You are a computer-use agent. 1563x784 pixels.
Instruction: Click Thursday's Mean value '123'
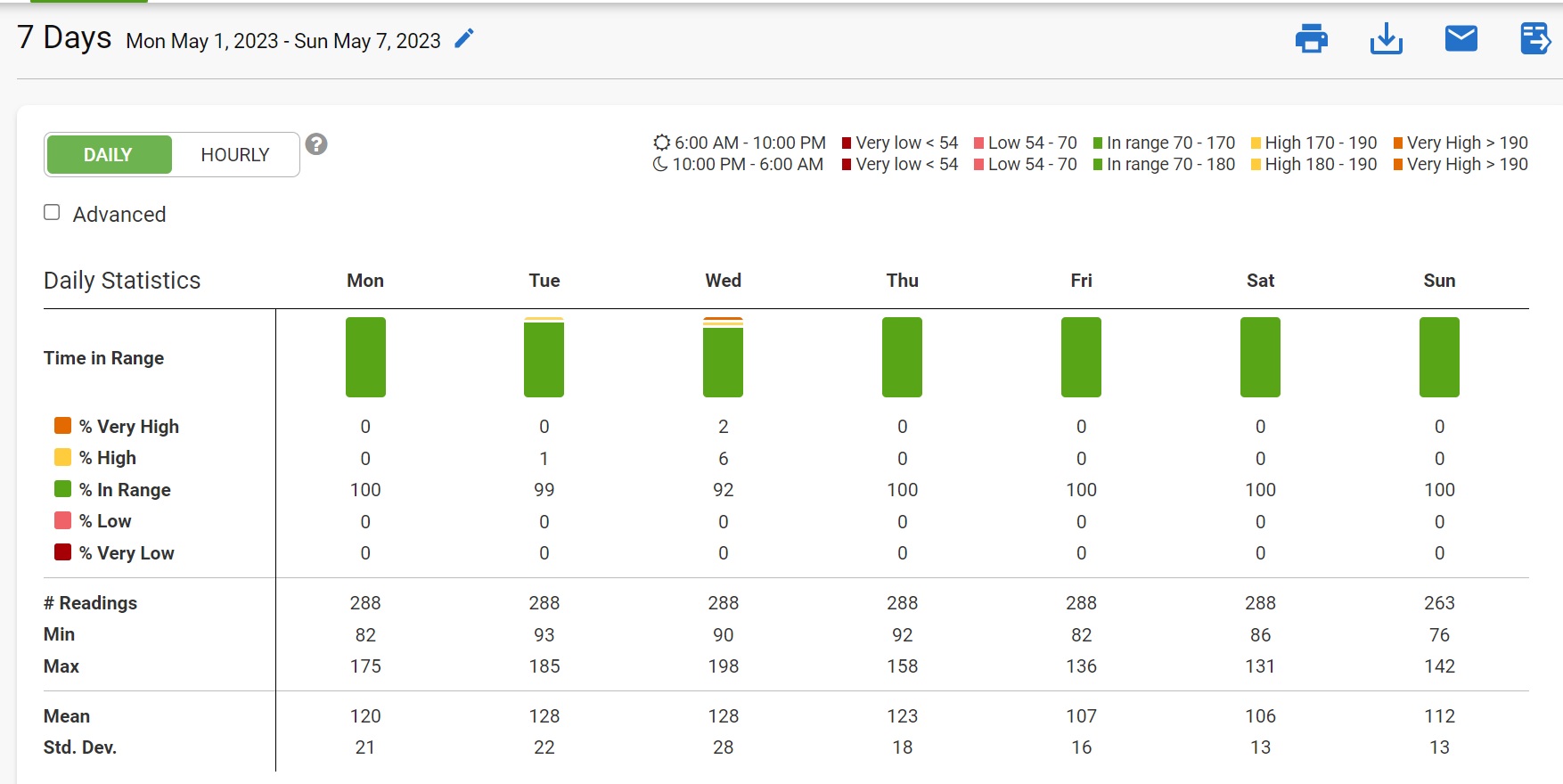coord(902,716)
